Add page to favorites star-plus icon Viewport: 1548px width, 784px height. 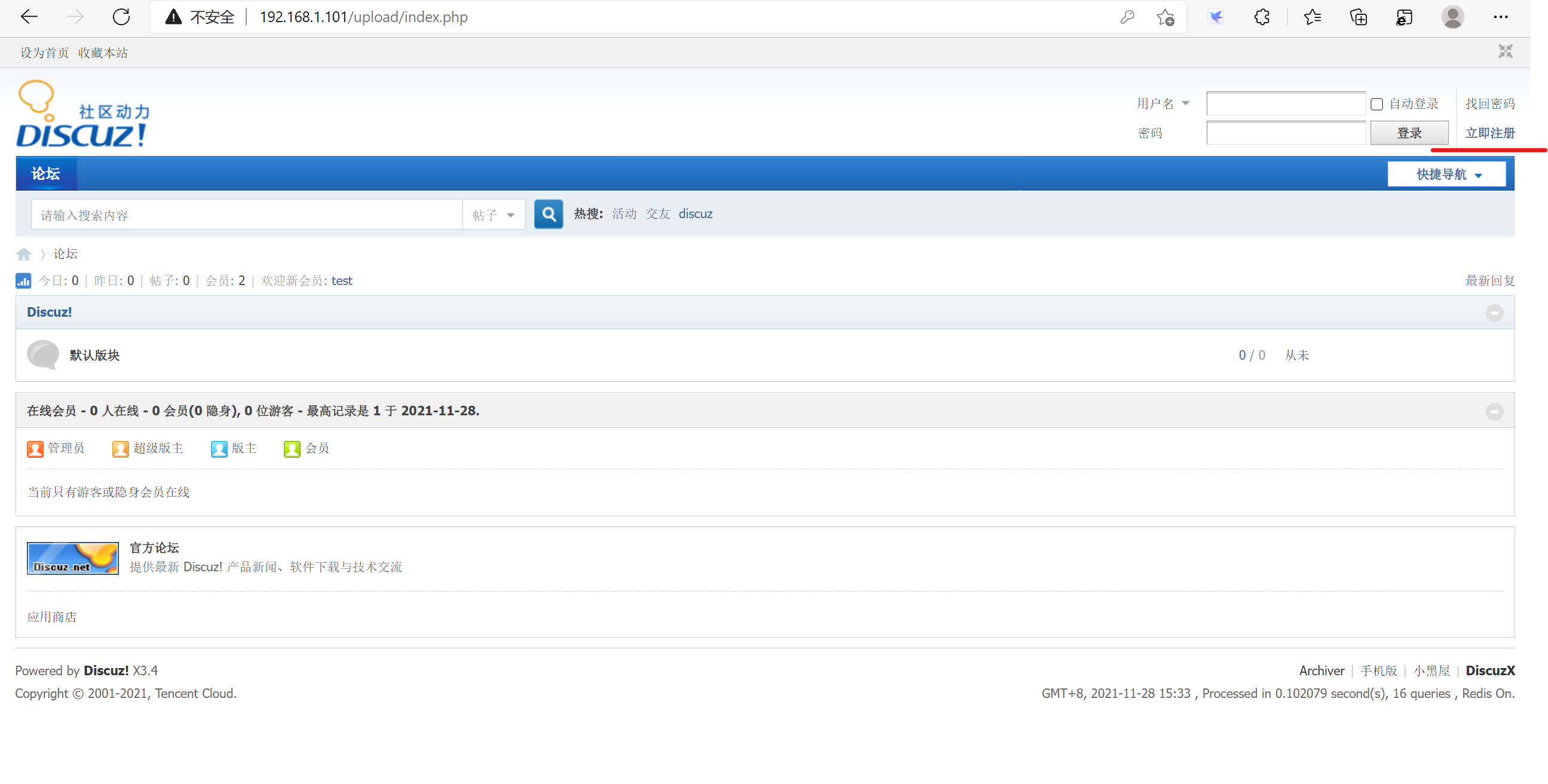[1165, 17]
